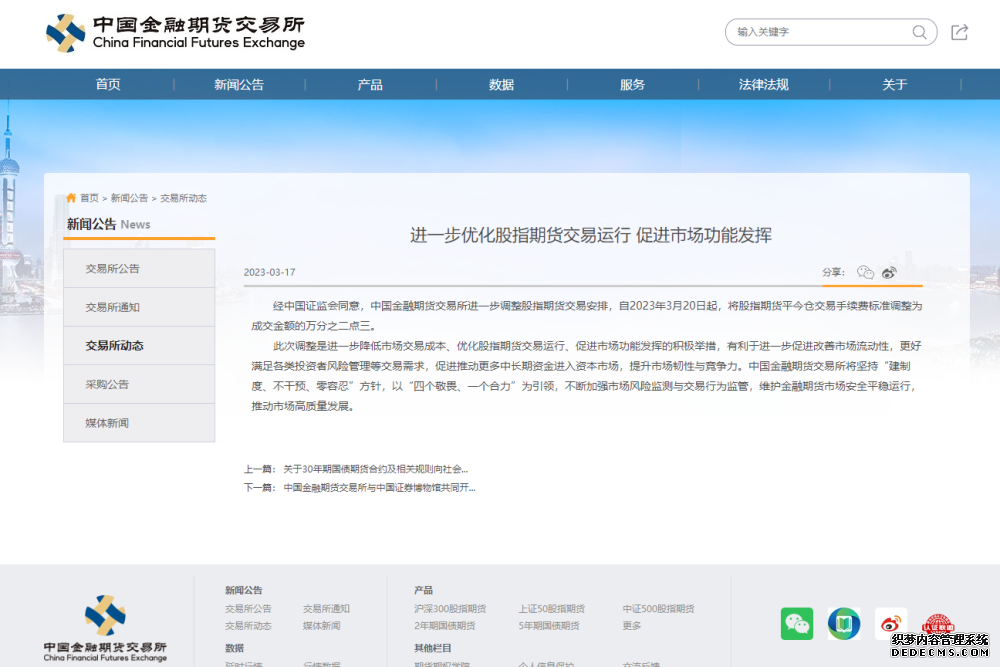The width and height of the screenshot is (1000, 667).
Task: Open the green WeChat icon in footer
Action: [797, 624]
